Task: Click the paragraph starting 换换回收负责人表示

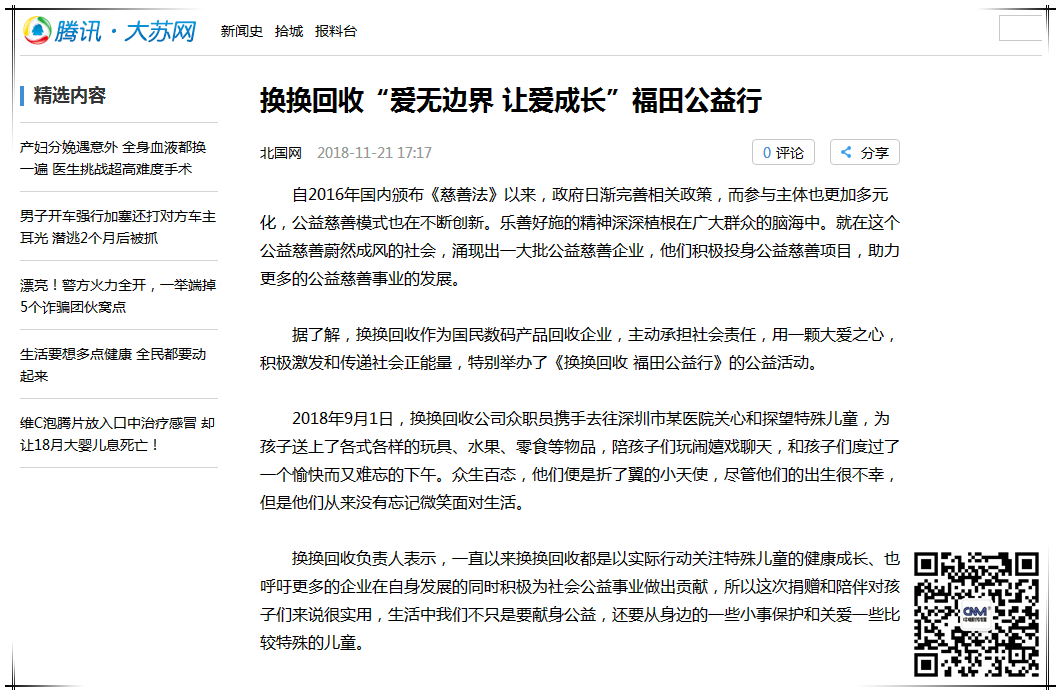Action: pos(580,600)
